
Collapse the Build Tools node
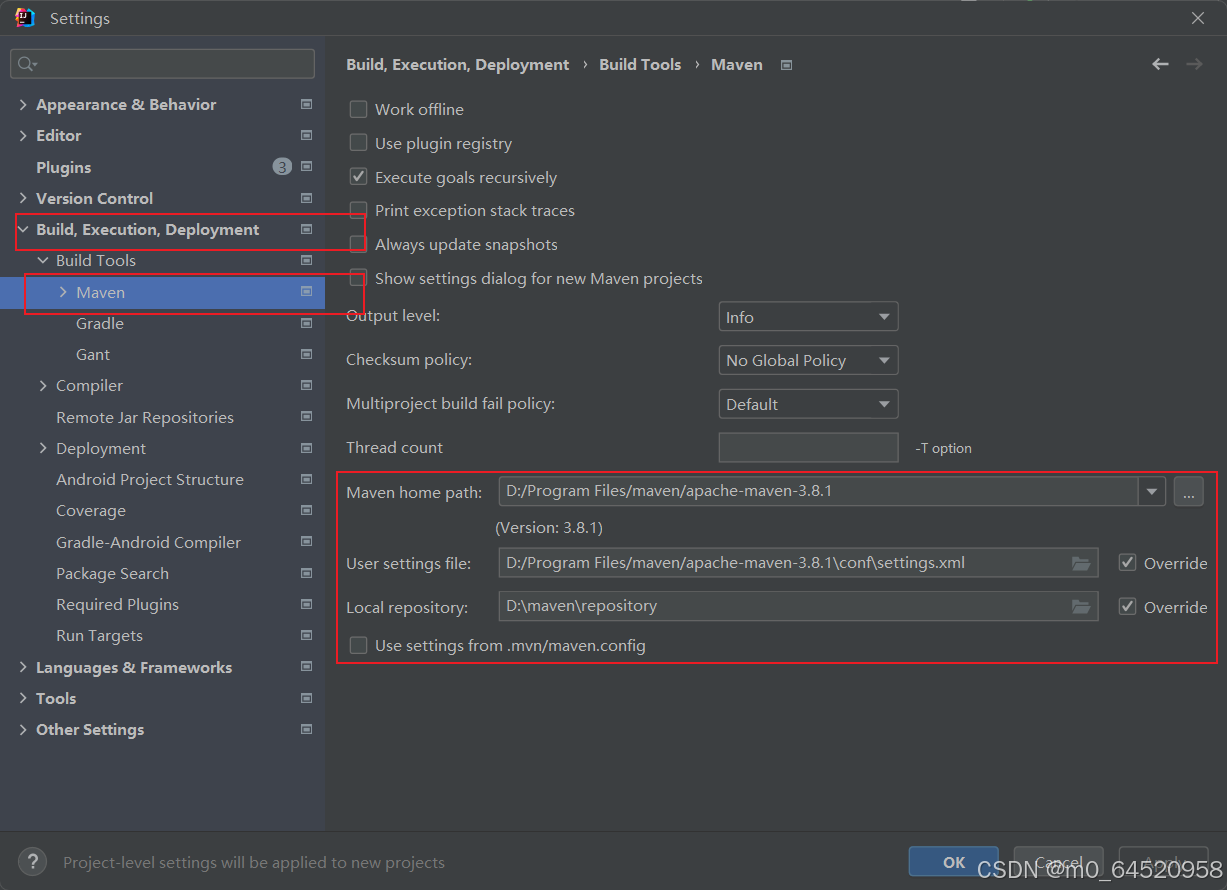pyautogui.click(x=43, y=260)
